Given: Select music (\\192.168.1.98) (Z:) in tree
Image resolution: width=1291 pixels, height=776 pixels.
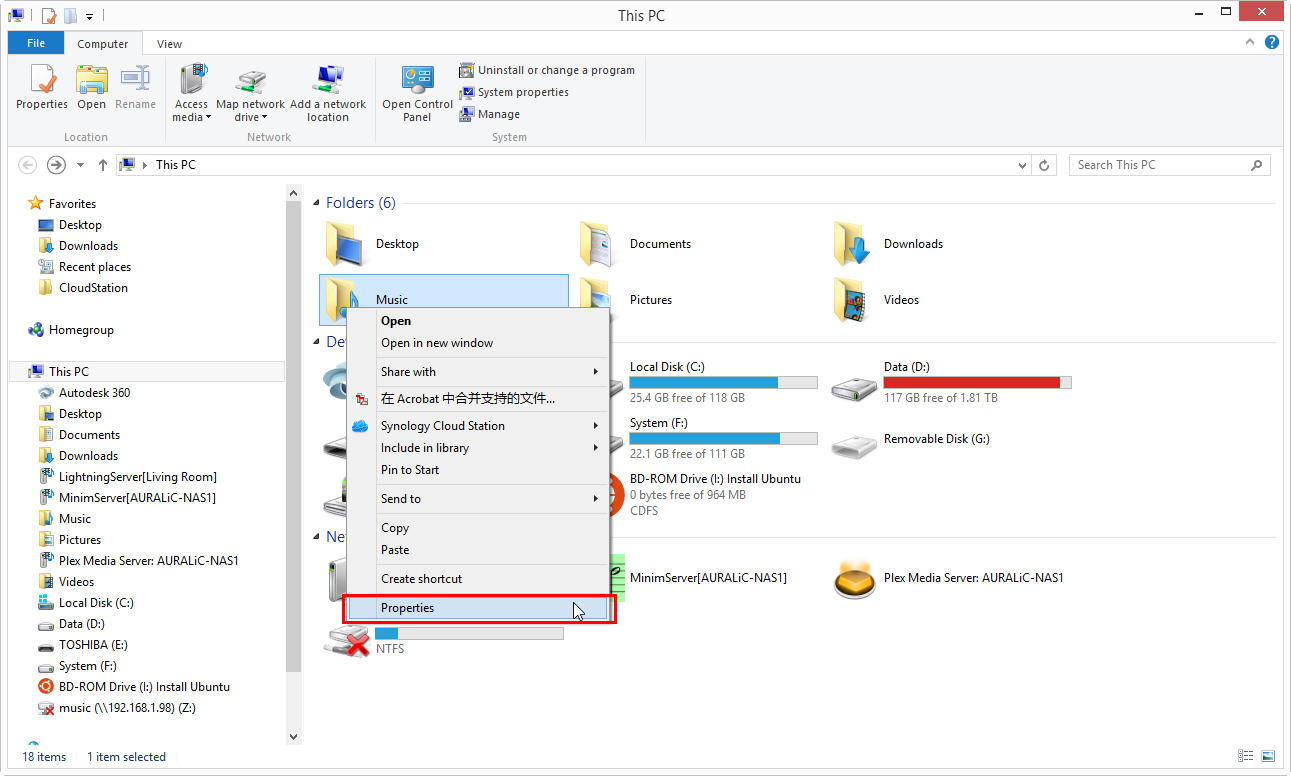Looking at the screenshot, I should coord(127,708).
